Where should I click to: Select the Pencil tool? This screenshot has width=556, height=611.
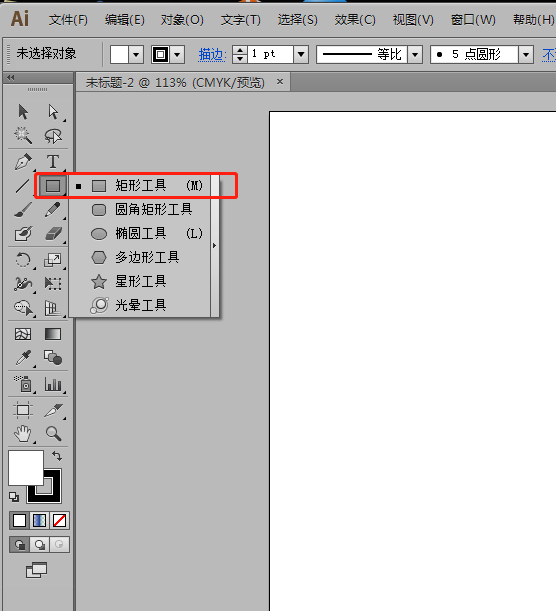click(53, 210)
